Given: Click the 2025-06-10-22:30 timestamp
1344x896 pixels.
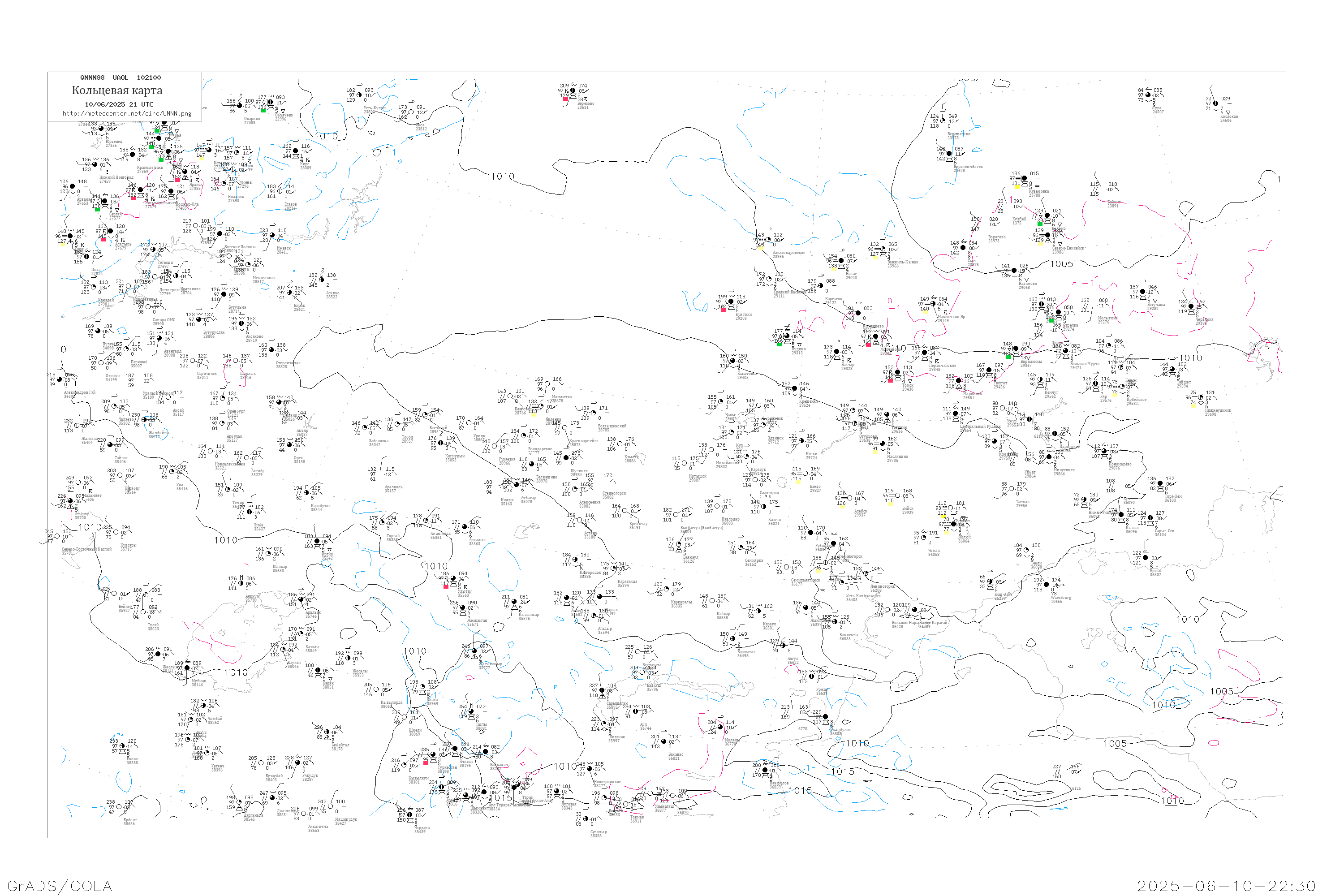Looking at the screenshot, I should click(1226, 886).
